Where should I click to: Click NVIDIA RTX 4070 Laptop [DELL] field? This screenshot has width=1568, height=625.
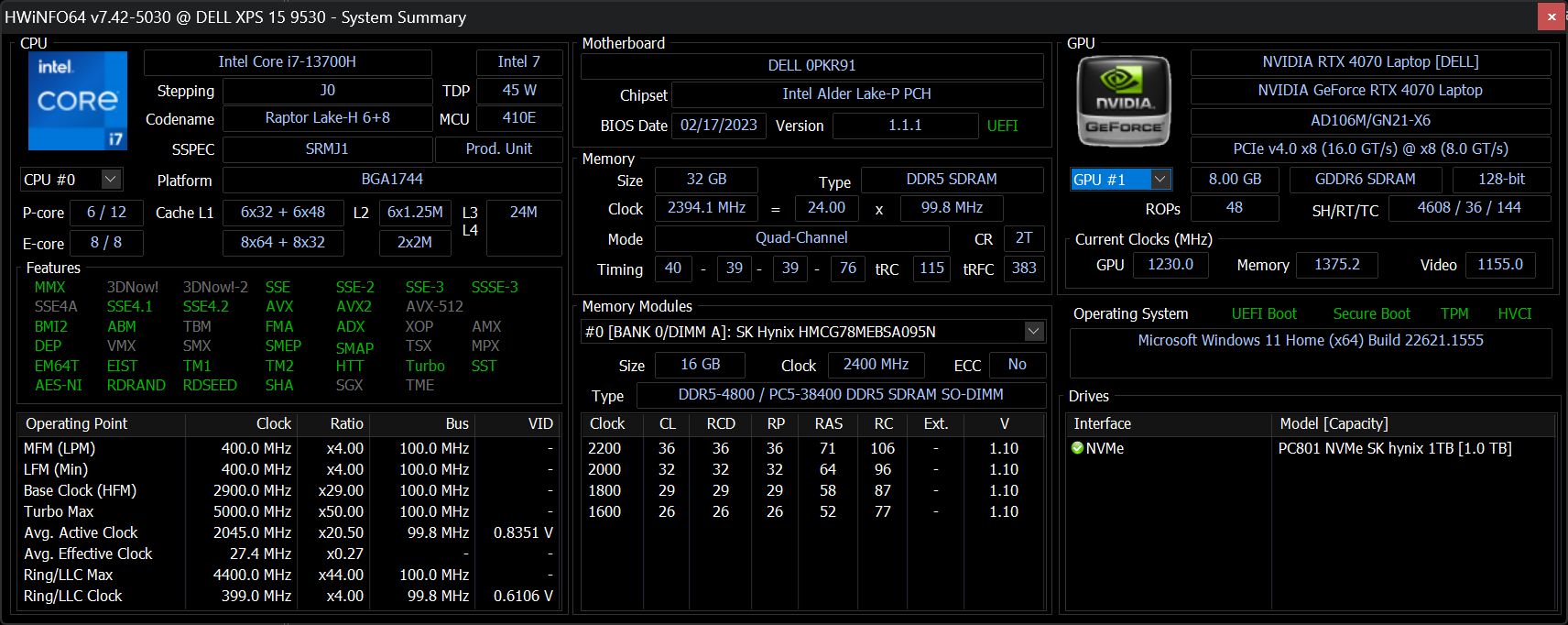tap(1370, 62)
